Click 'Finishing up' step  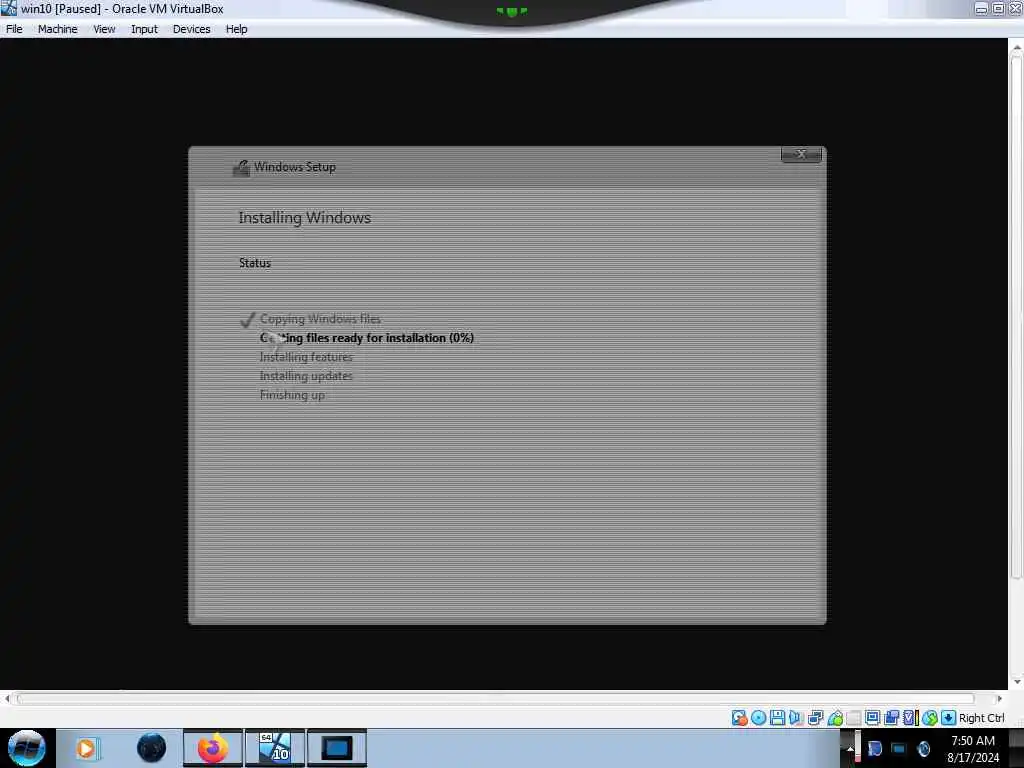click(292, 395)
